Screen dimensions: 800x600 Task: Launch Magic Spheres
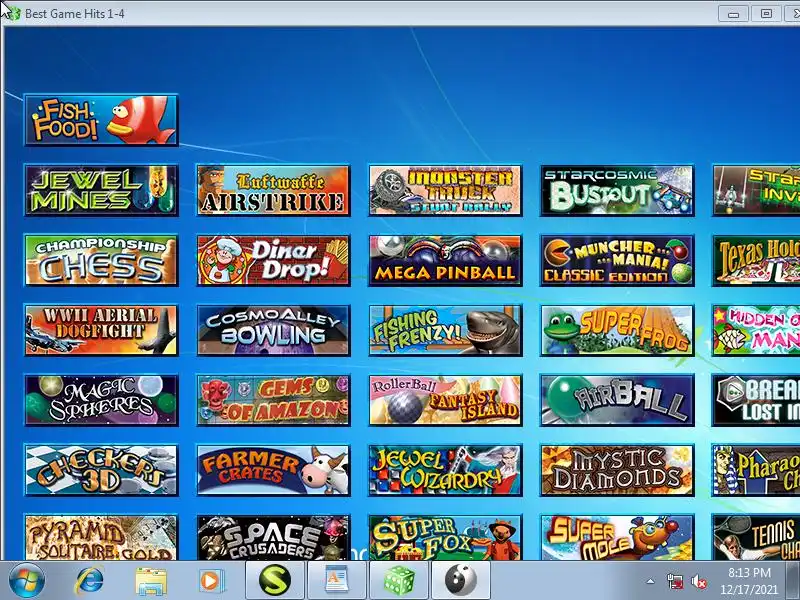[x=101, y=400]
